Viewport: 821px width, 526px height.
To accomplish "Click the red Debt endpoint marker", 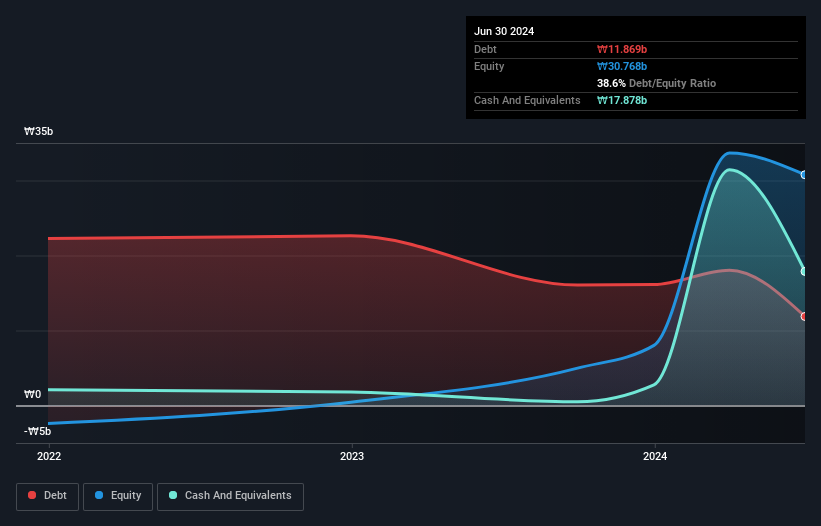I will 804,317.
